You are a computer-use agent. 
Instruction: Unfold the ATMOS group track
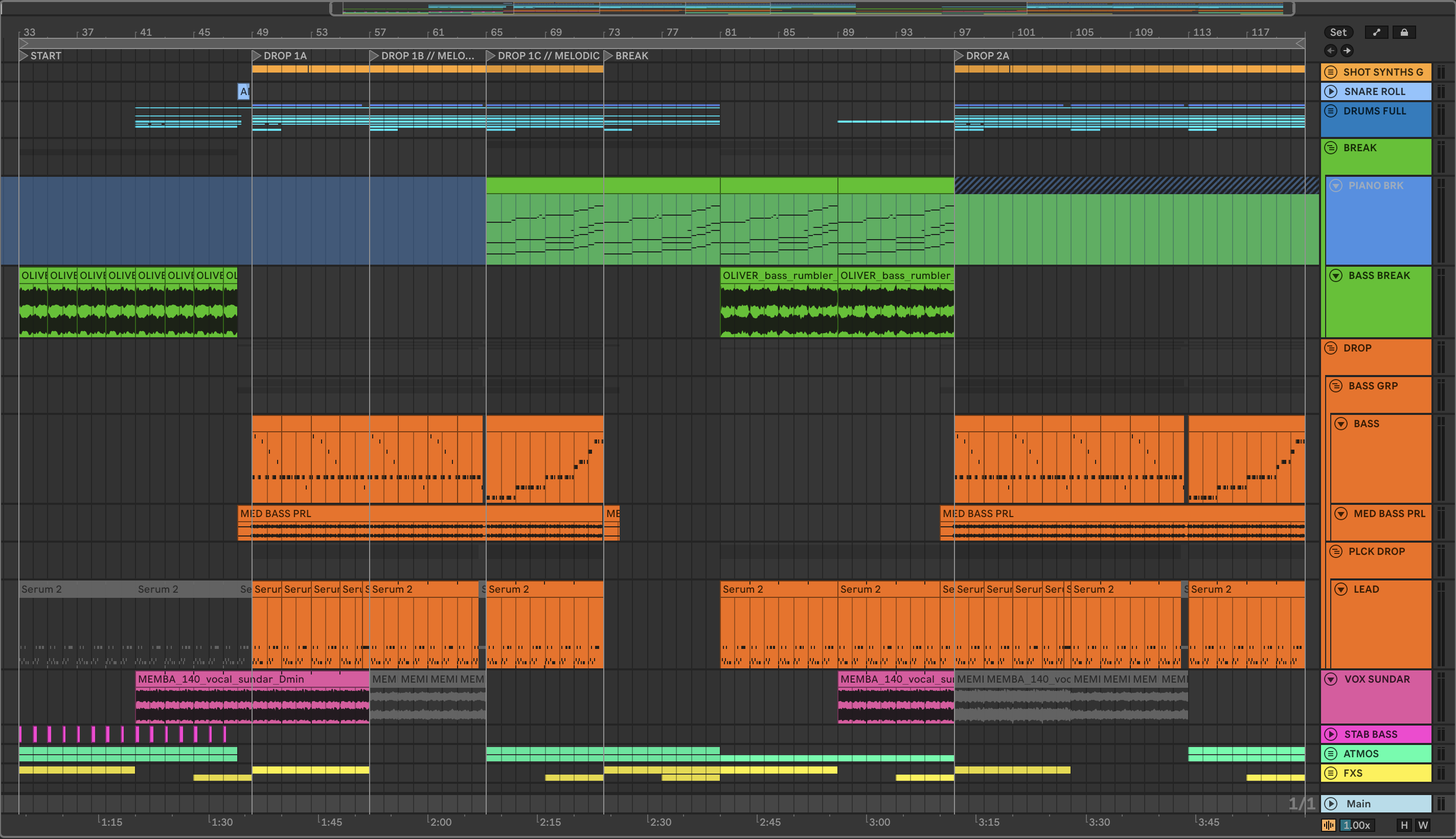click(1331, 754)
